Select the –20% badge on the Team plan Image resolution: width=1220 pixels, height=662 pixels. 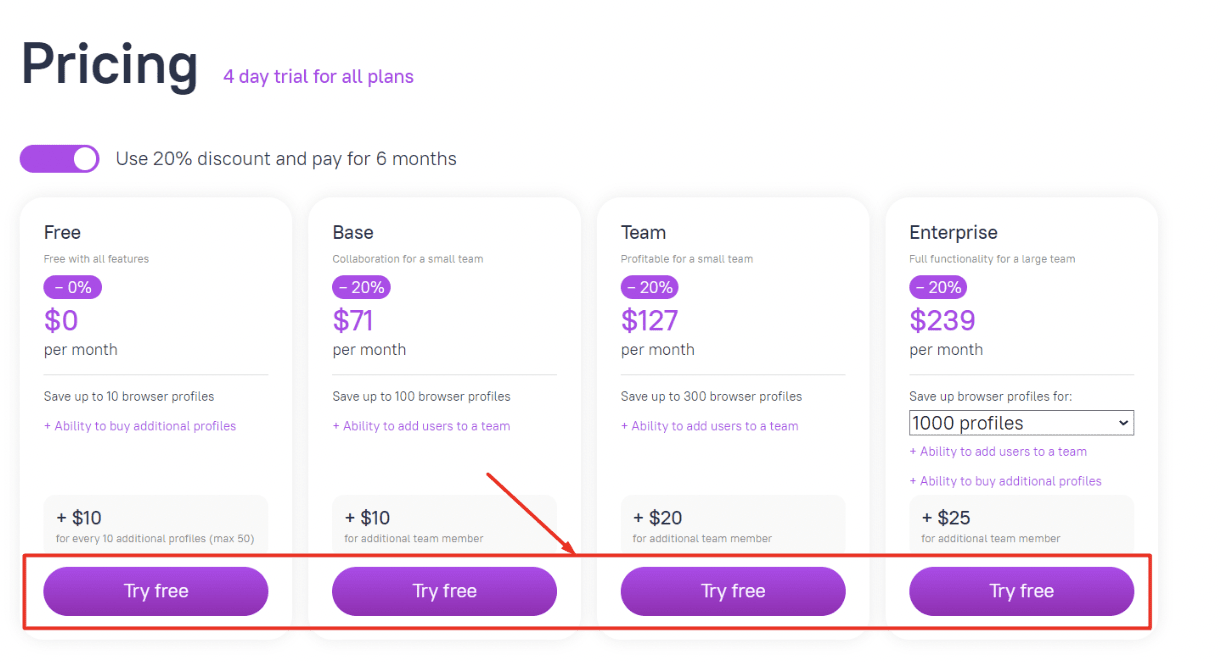[x=649, y=287]
